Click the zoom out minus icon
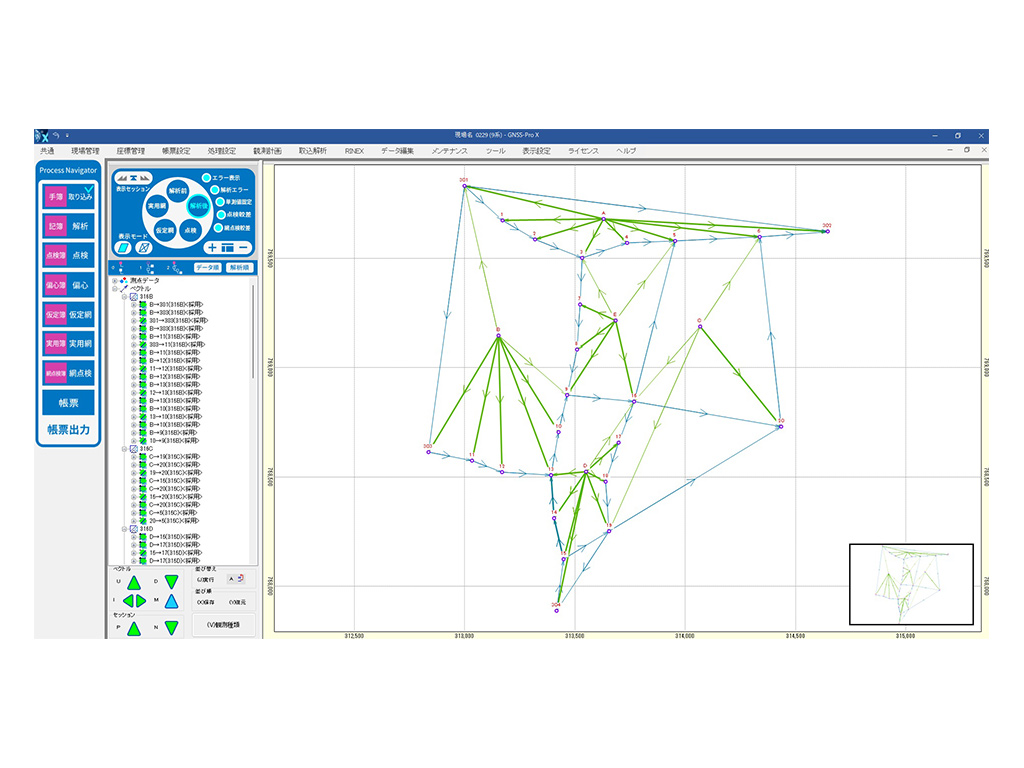This screenshot has height=768, width=1024. point(243,247)
